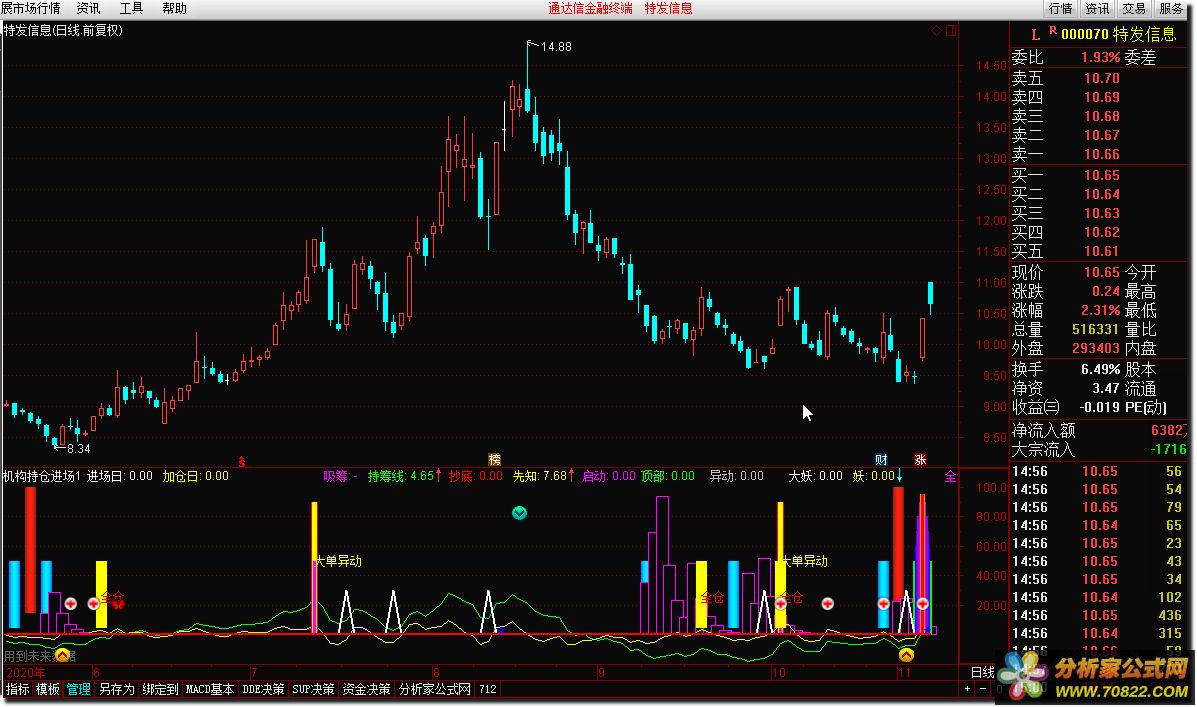Click the 日线 period label

(x=982, y=672)
